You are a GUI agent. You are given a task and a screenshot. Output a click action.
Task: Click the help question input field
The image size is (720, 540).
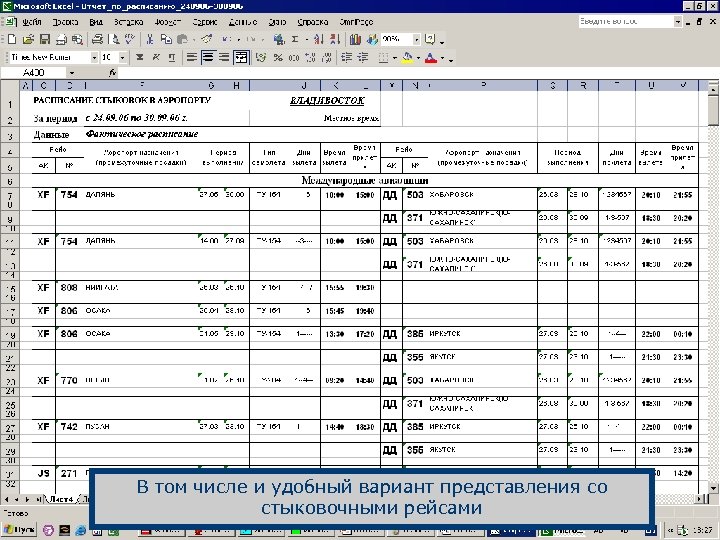pos(626,22)
